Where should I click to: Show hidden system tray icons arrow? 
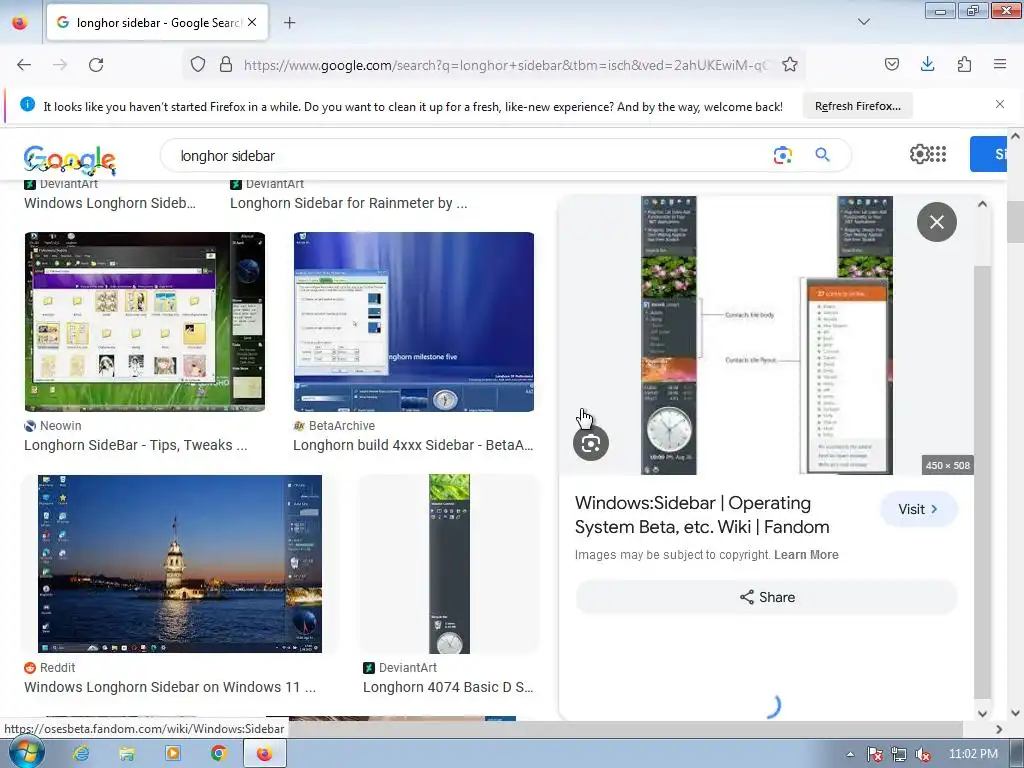(850, 754)
